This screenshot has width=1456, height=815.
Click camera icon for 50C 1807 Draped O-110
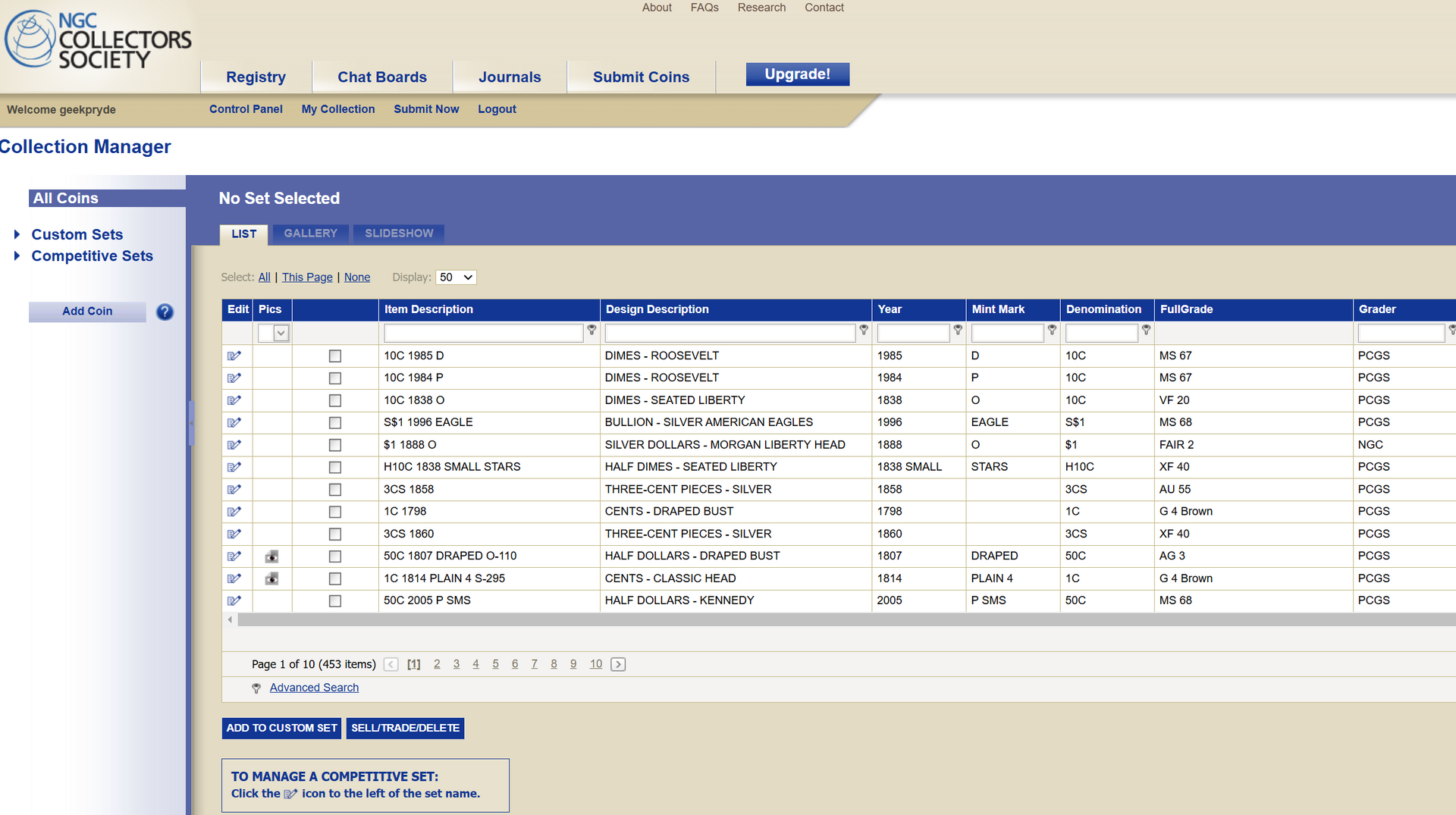[271, 556]
